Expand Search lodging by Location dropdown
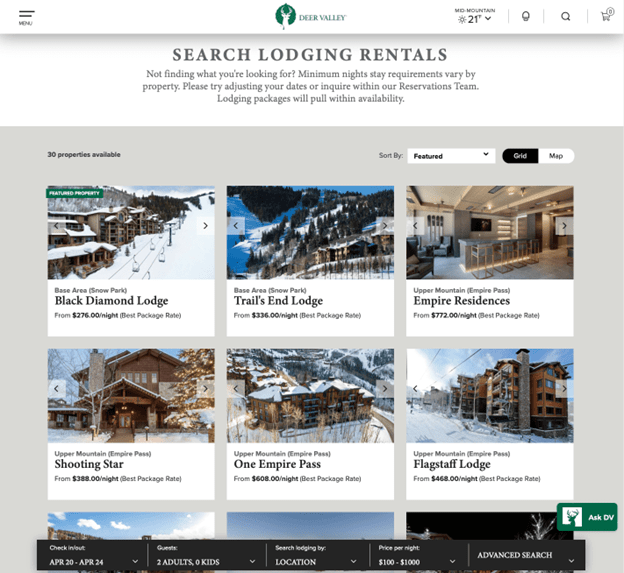The height and width of the screenshot is (573, 624). click(317, 555)
